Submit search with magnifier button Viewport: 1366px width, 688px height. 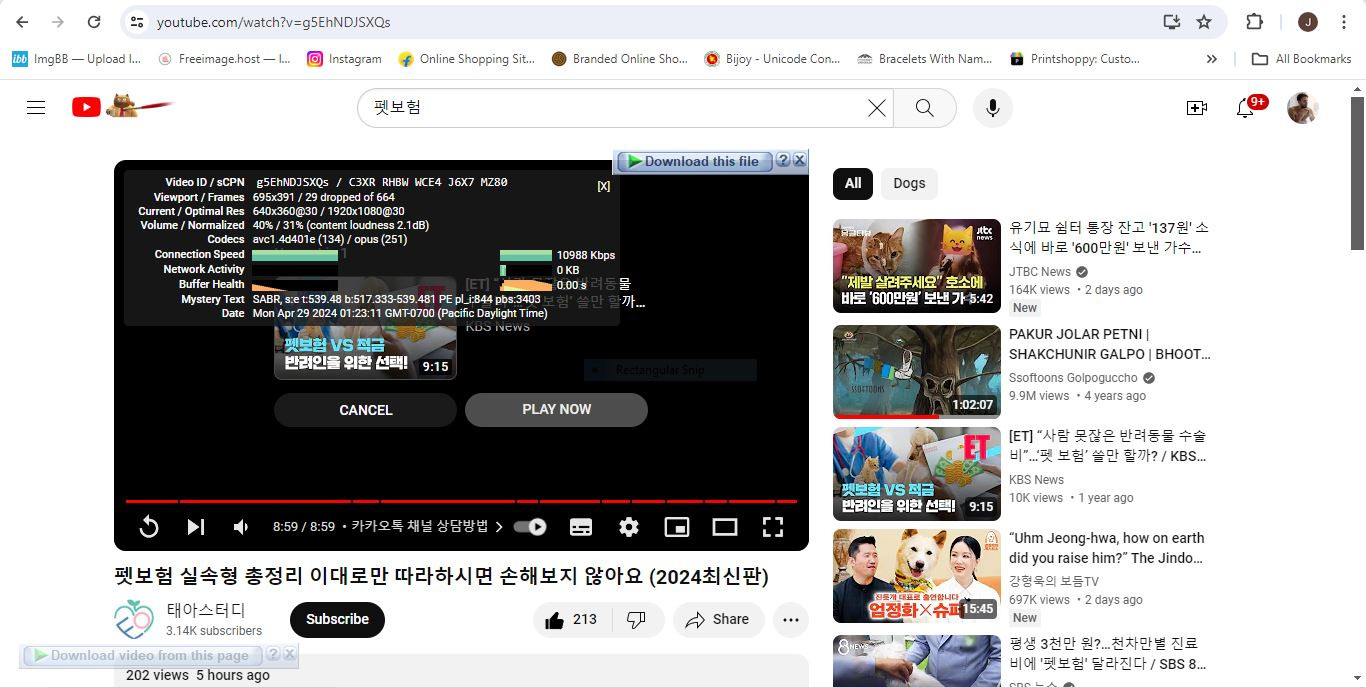click(925, 108)
